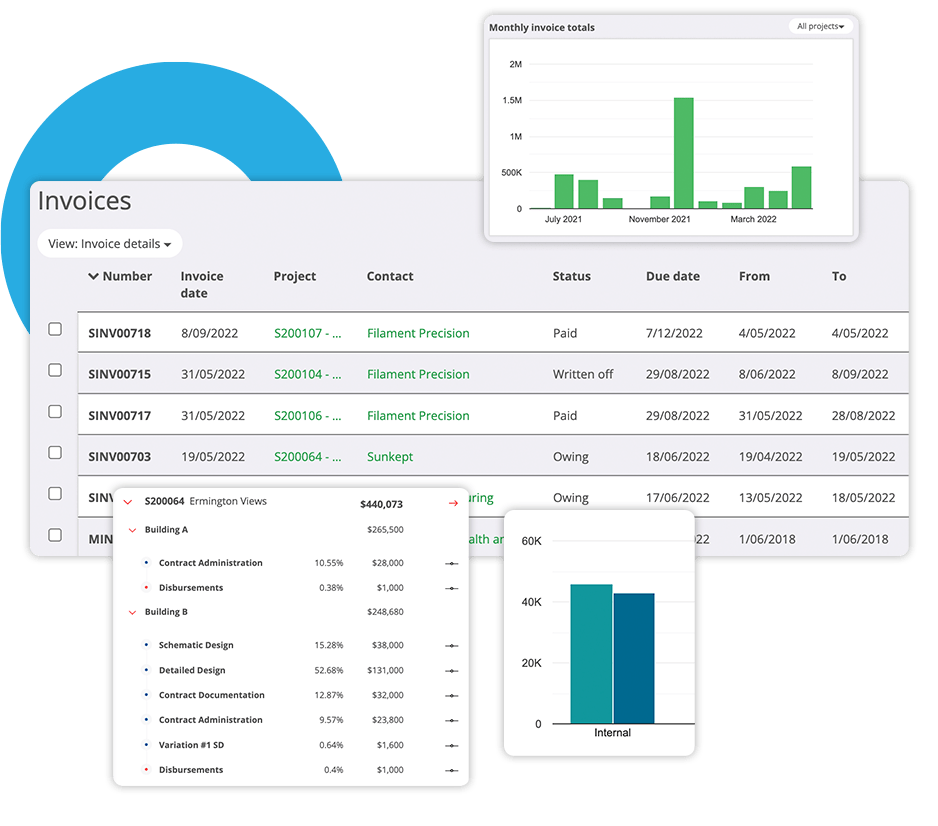Click the Filament Precision contact for SINV00717
938x826 pixels.
[418, 415]
